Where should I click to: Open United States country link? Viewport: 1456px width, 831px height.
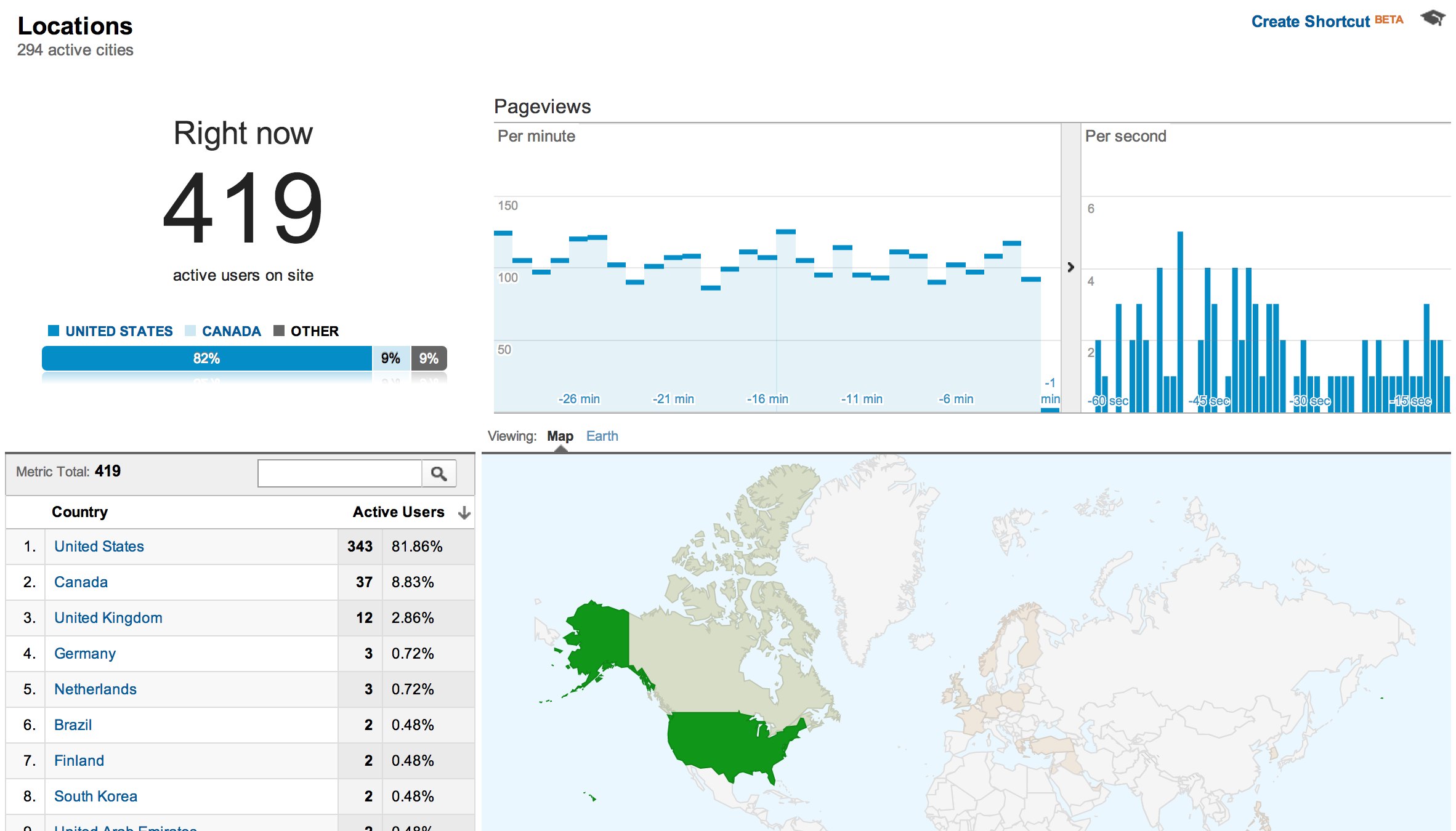pos(99,546)
